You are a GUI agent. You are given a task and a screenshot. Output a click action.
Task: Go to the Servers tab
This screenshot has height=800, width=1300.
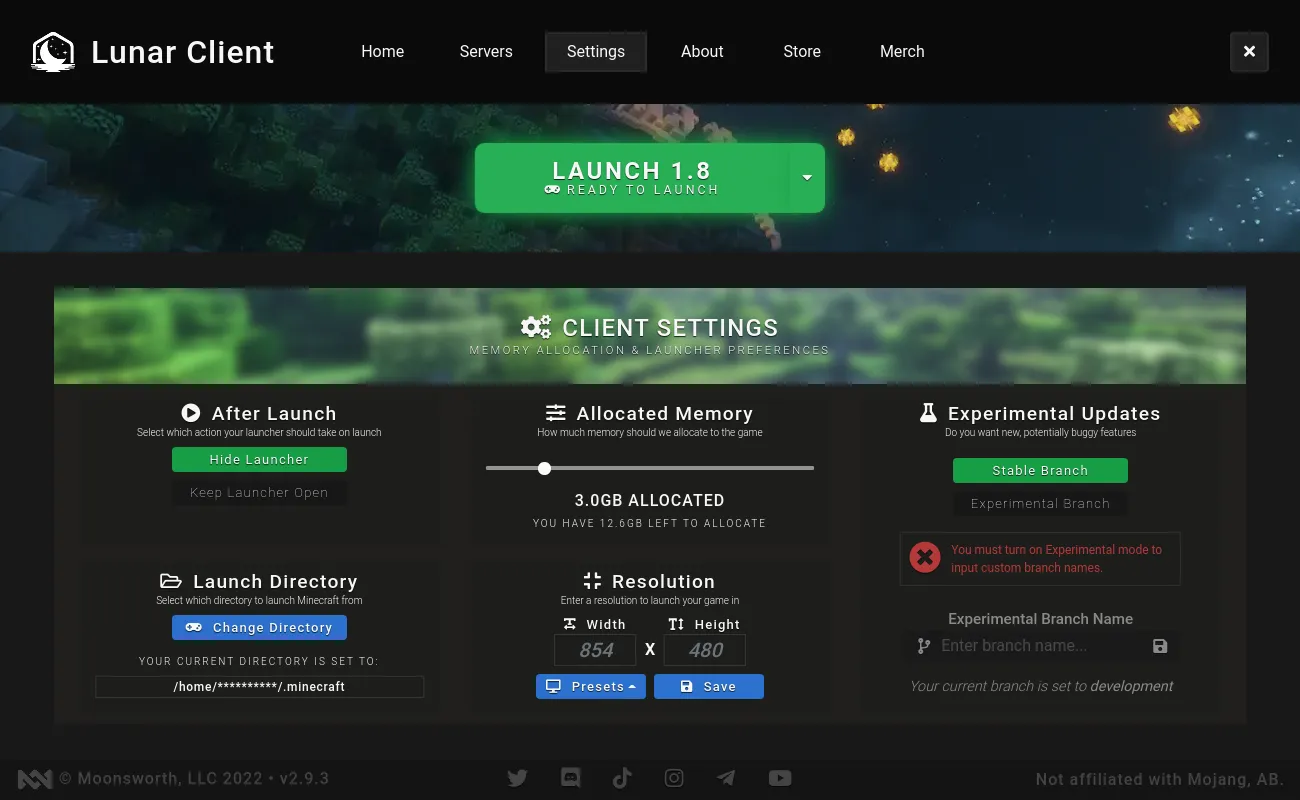pyautogui.click(x=486, y=52)
